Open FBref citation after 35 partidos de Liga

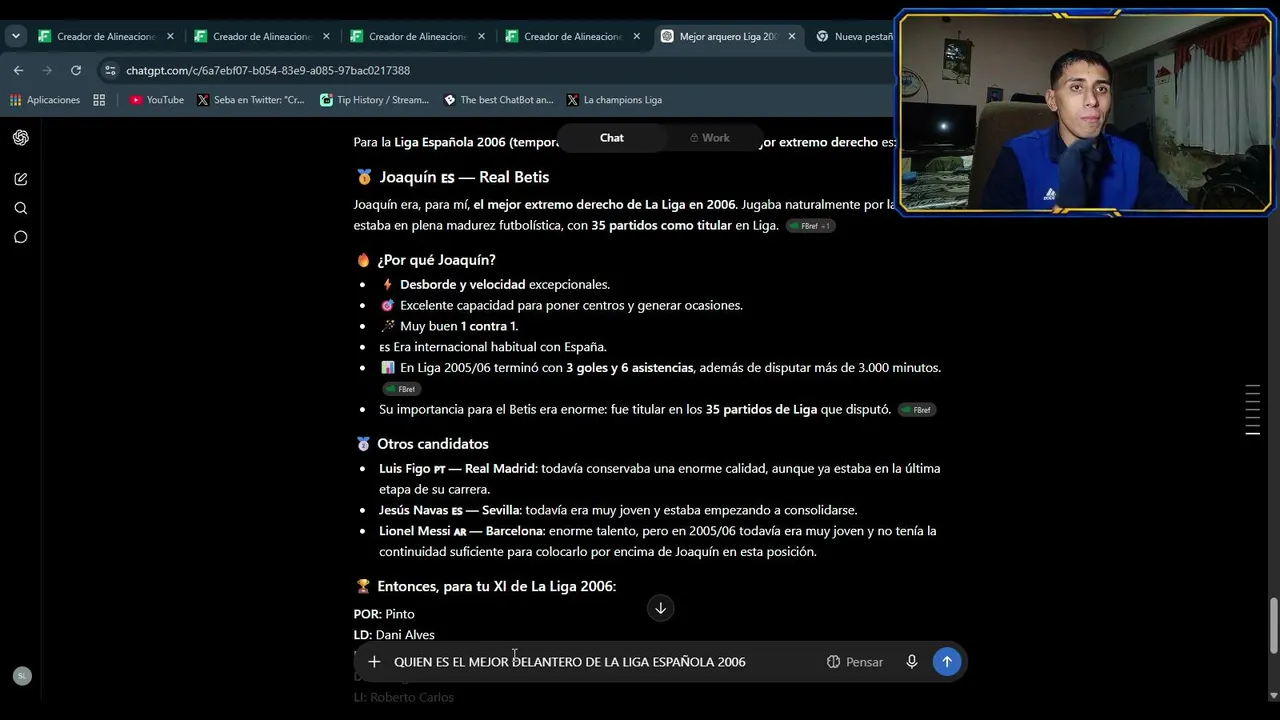pos(917,410)
